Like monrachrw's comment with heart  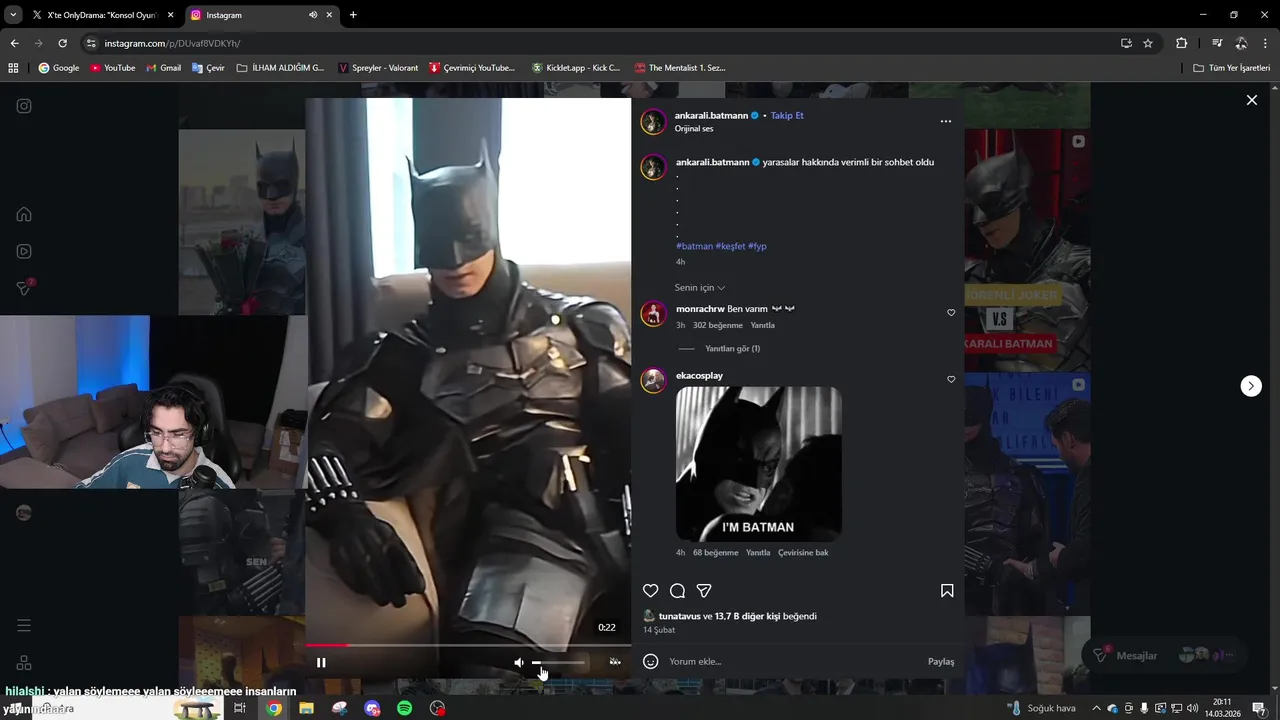[951, 313]
